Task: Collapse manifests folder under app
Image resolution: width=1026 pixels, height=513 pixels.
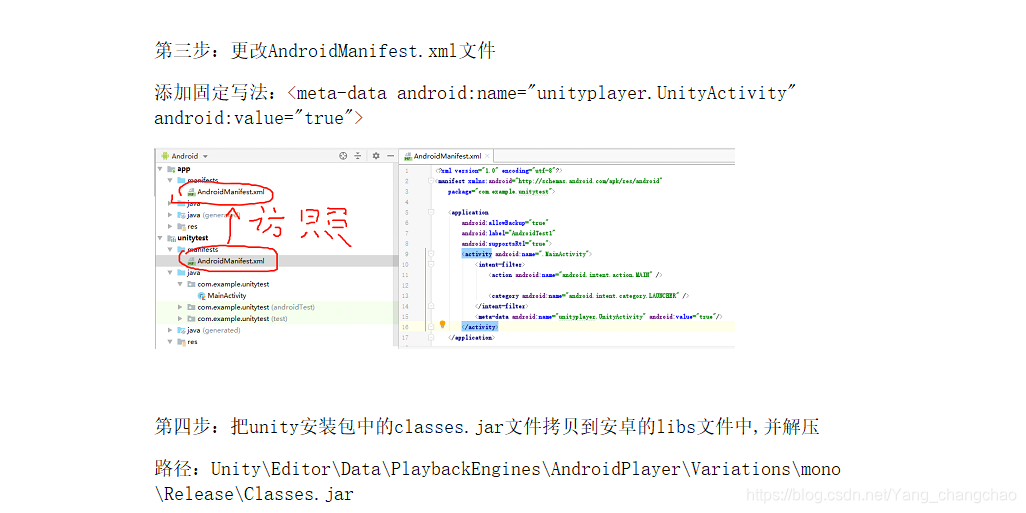Action: [171, 180]
